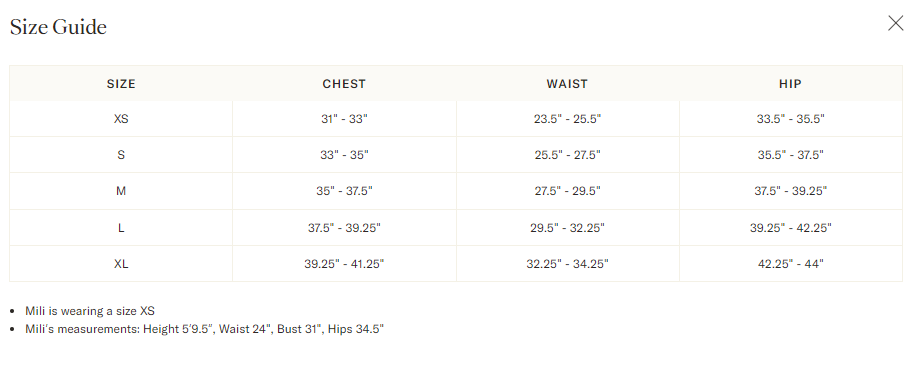
Task: Click the Size Guide heading
Action: tap(58, 27)
